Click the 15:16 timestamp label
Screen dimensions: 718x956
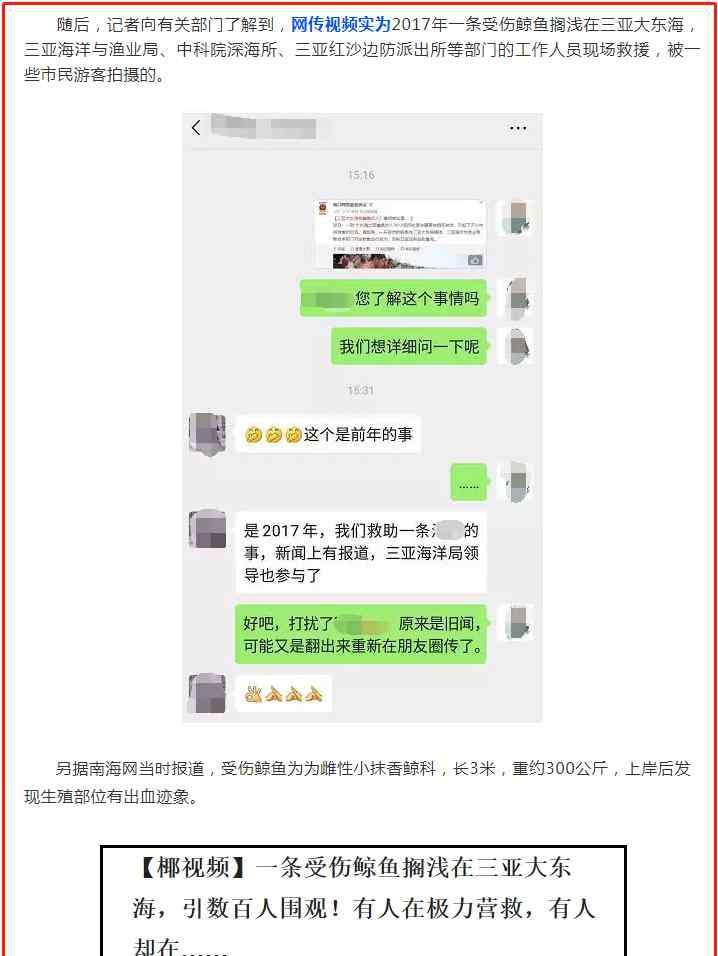point(361,175)
